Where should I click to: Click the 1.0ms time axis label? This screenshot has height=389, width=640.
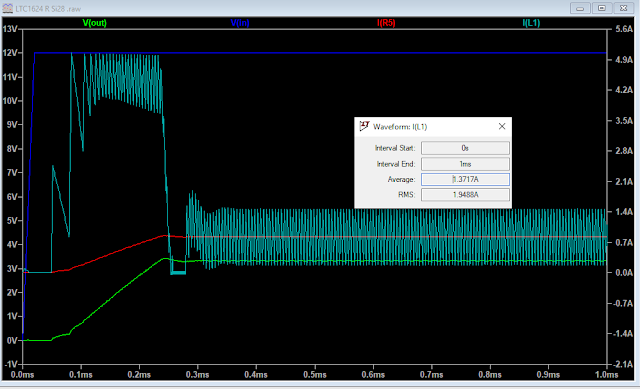pyautogui.click(x=607, y=375)
